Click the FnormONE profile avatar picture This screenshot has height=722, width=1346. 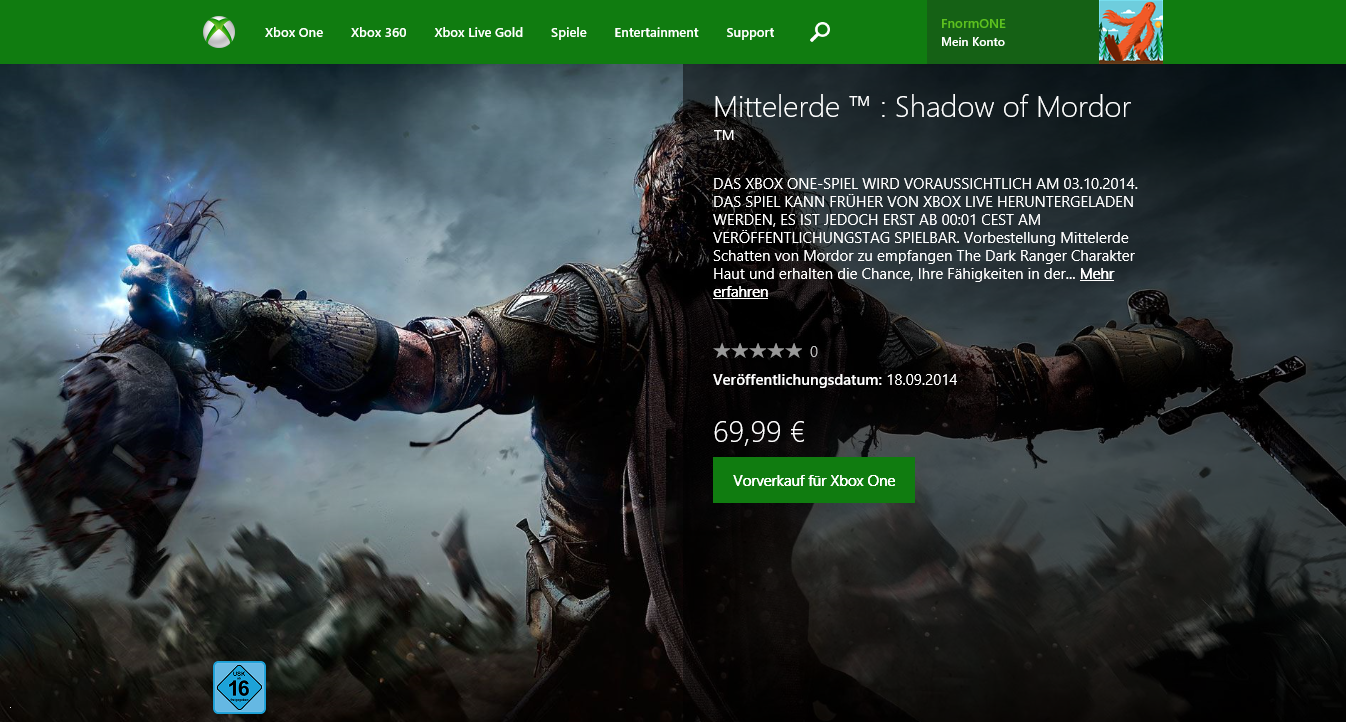1131,31
